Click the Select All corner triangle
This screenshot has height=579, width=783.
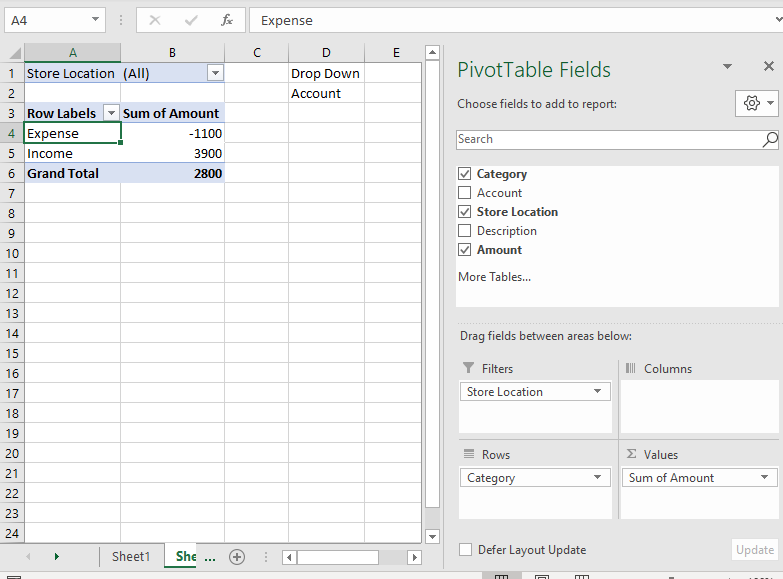click(15, 53)
